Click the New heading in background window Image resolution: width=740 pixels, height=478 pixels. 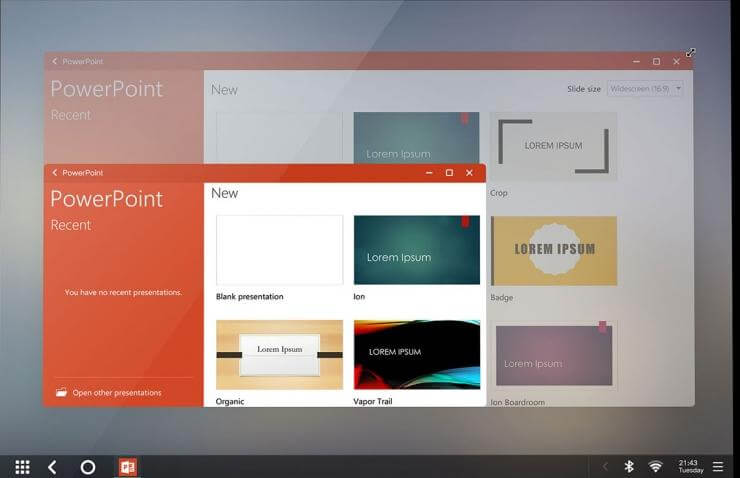coord(225,90)
